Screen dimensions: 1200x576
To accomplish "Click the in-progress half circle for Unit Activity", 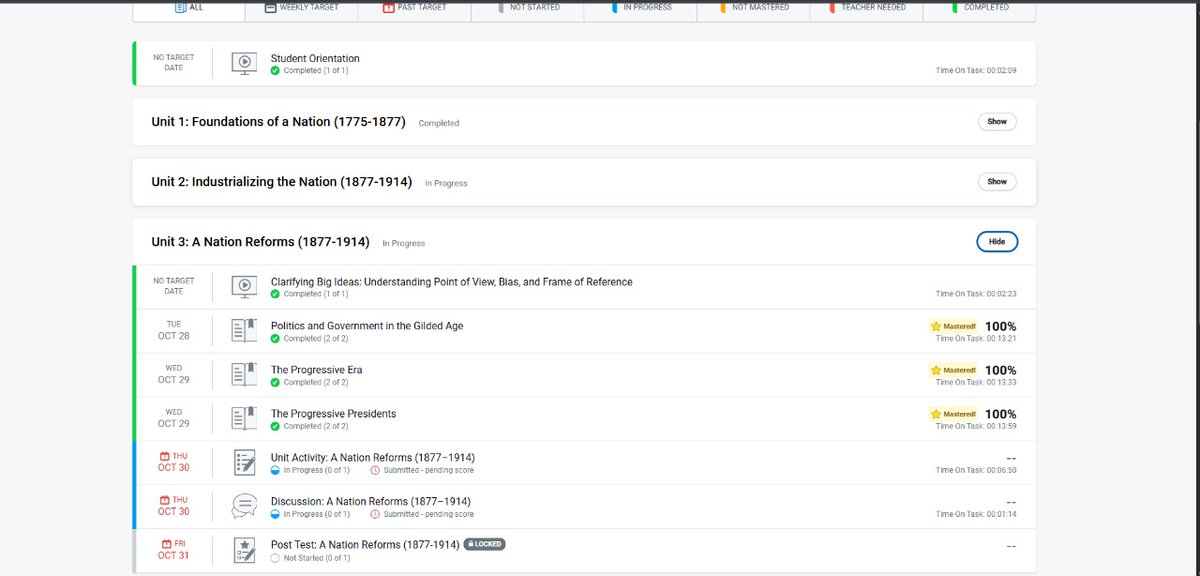I will (276, 470).
